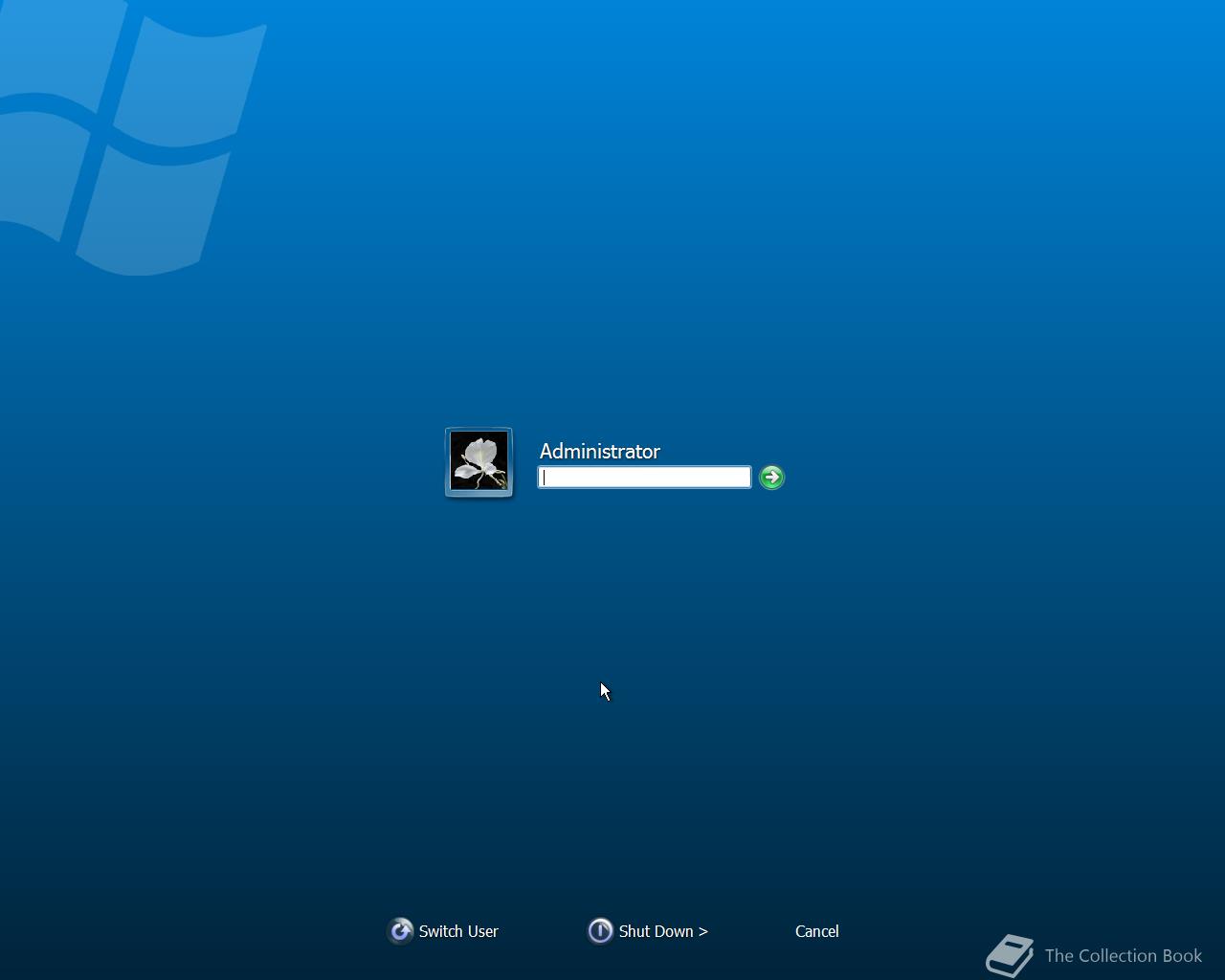Click the Cancel button

point(817,931)
